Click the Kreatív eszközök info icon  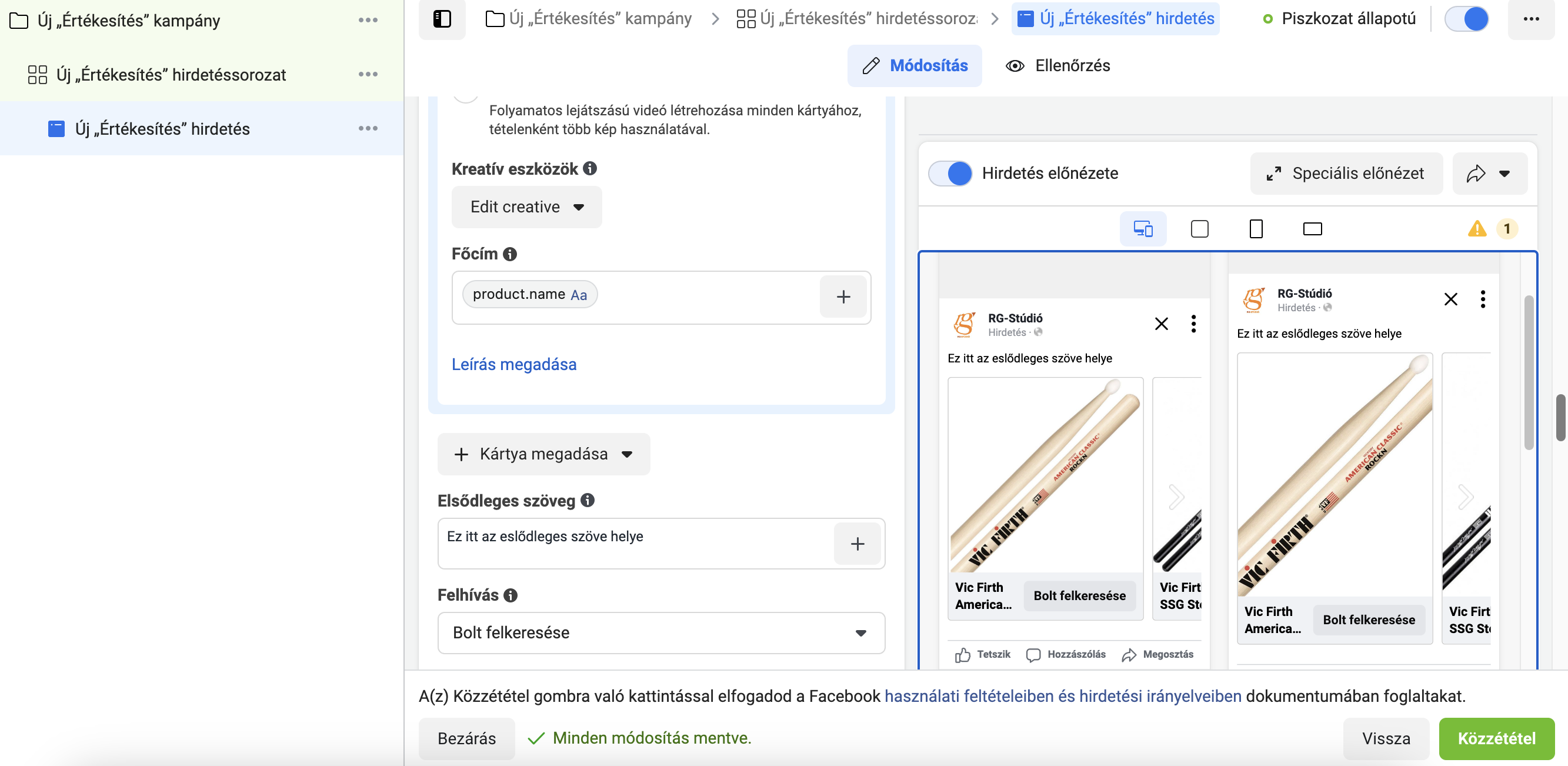point(590,169)
